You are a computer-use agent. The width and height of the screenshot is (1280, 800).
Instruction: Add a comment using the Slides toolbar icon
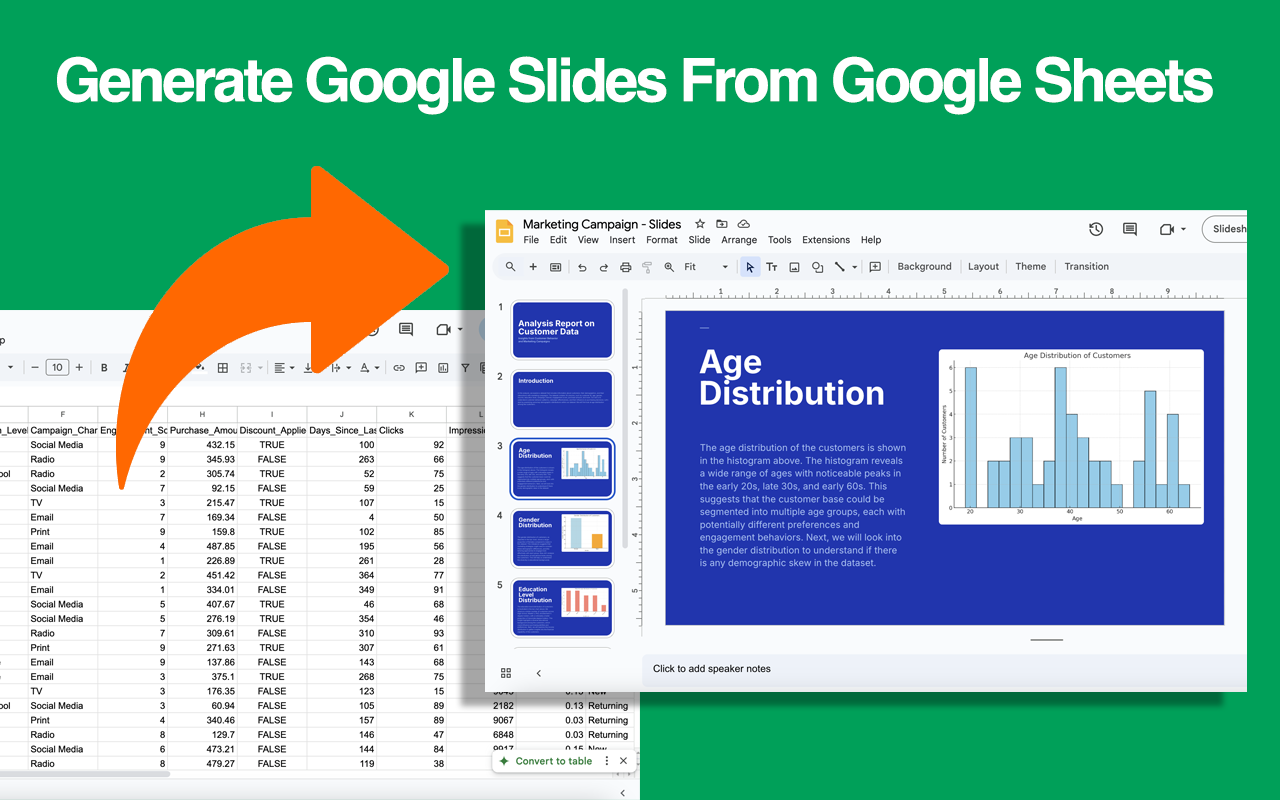tap(875, 267)
